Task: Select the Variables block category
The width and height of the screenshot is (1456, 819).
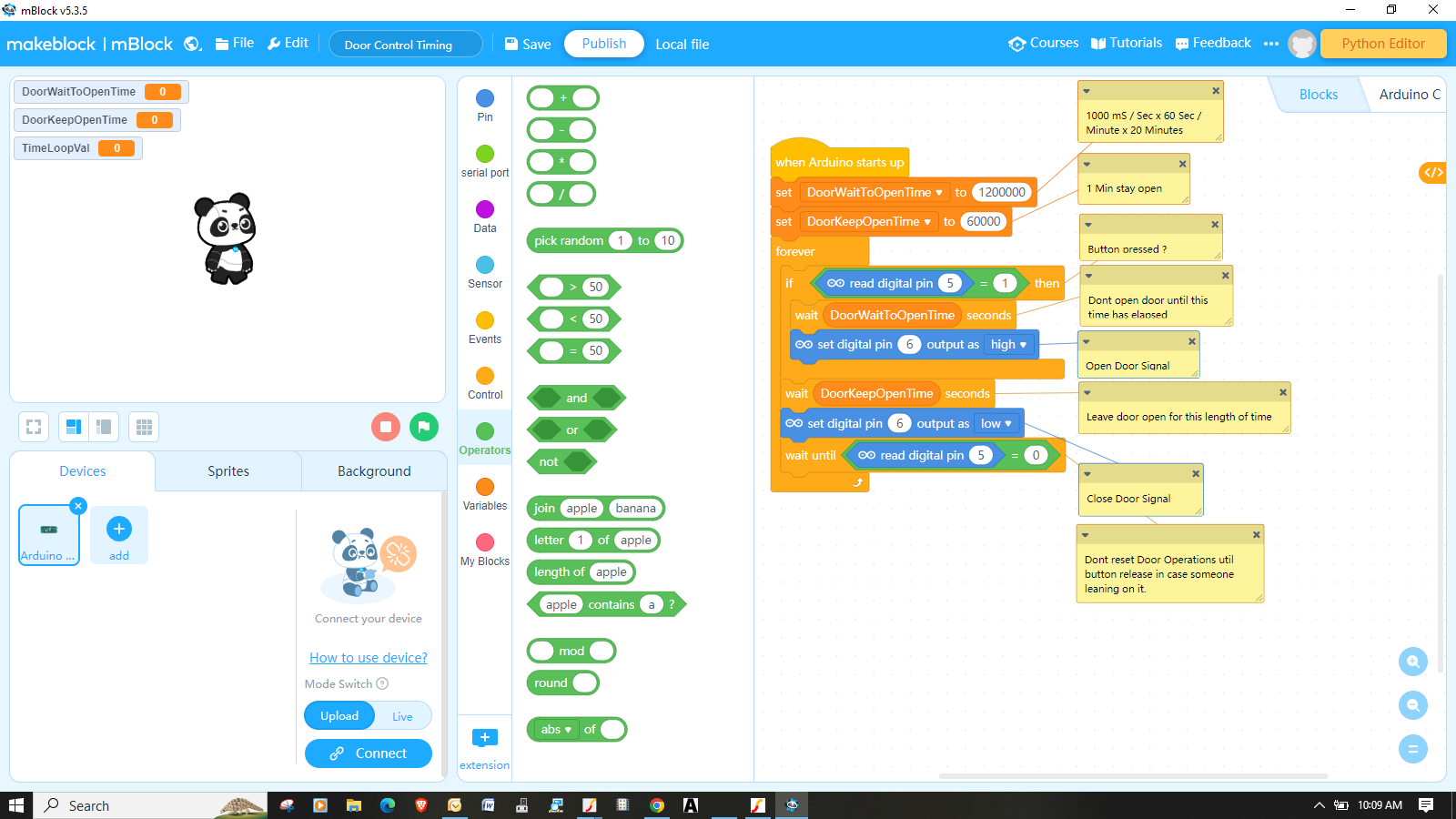Action: (x=485, y=494)
